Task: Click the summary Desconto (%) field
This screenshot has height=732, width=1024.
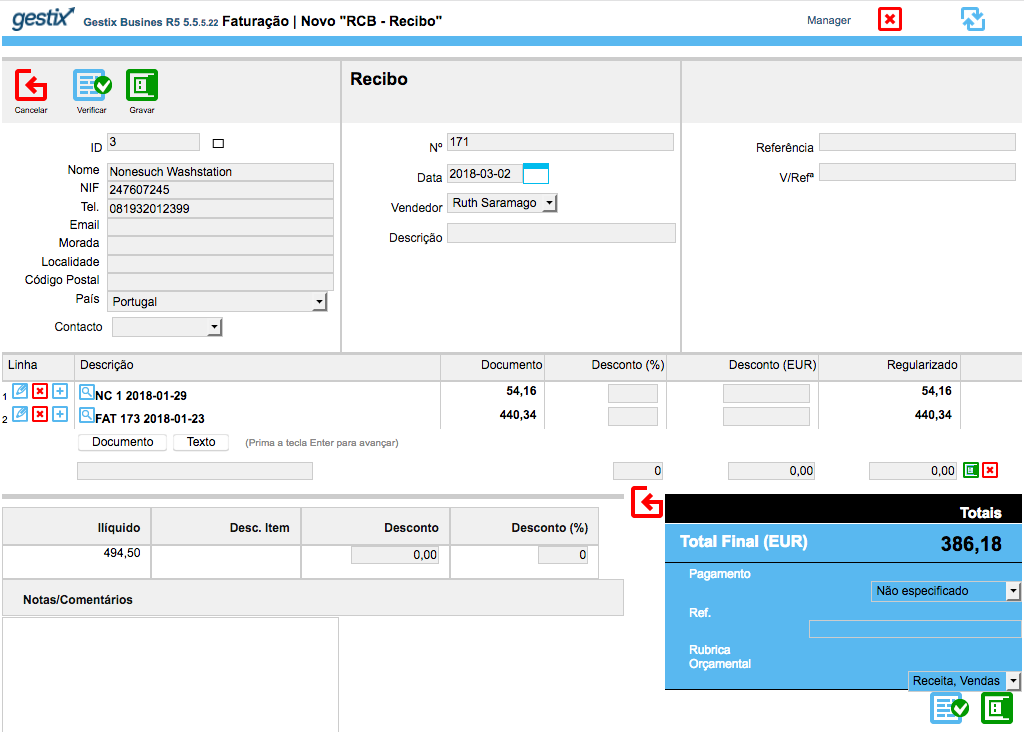Action: click(563, 555)
